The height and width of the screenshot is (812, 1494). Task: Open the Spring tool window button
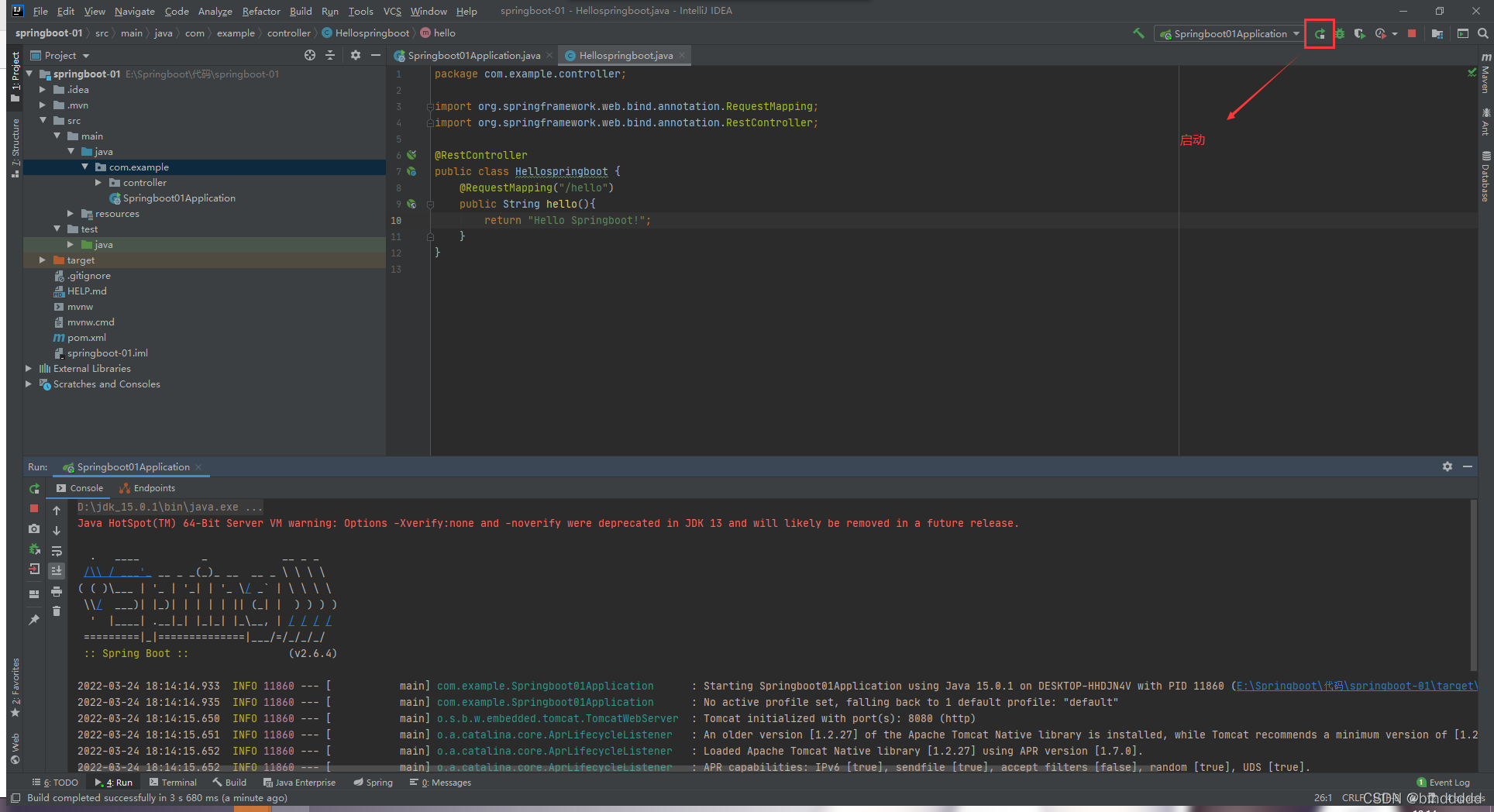[x=373, y=783]
